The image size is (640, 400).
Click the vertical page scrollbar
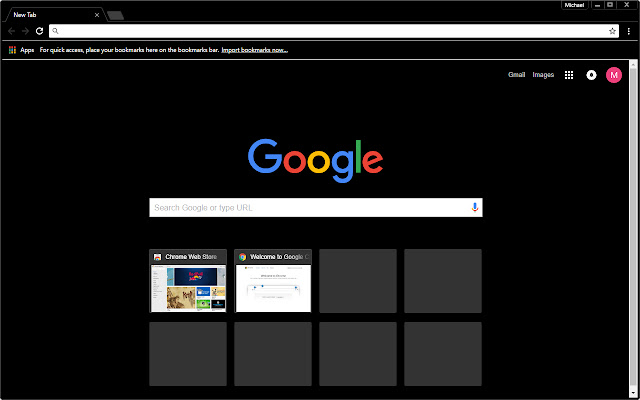point(633,229)
